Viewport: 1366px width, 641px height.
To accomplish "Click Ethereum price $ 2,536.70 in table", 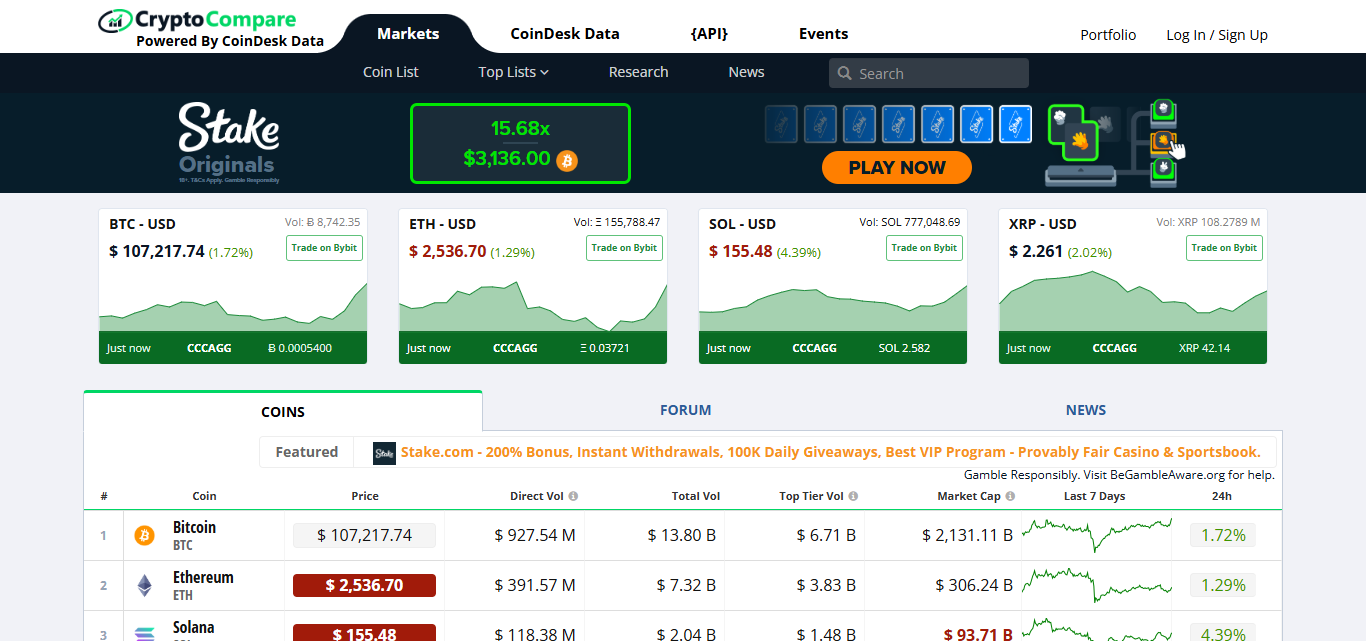I will [364, 585].
